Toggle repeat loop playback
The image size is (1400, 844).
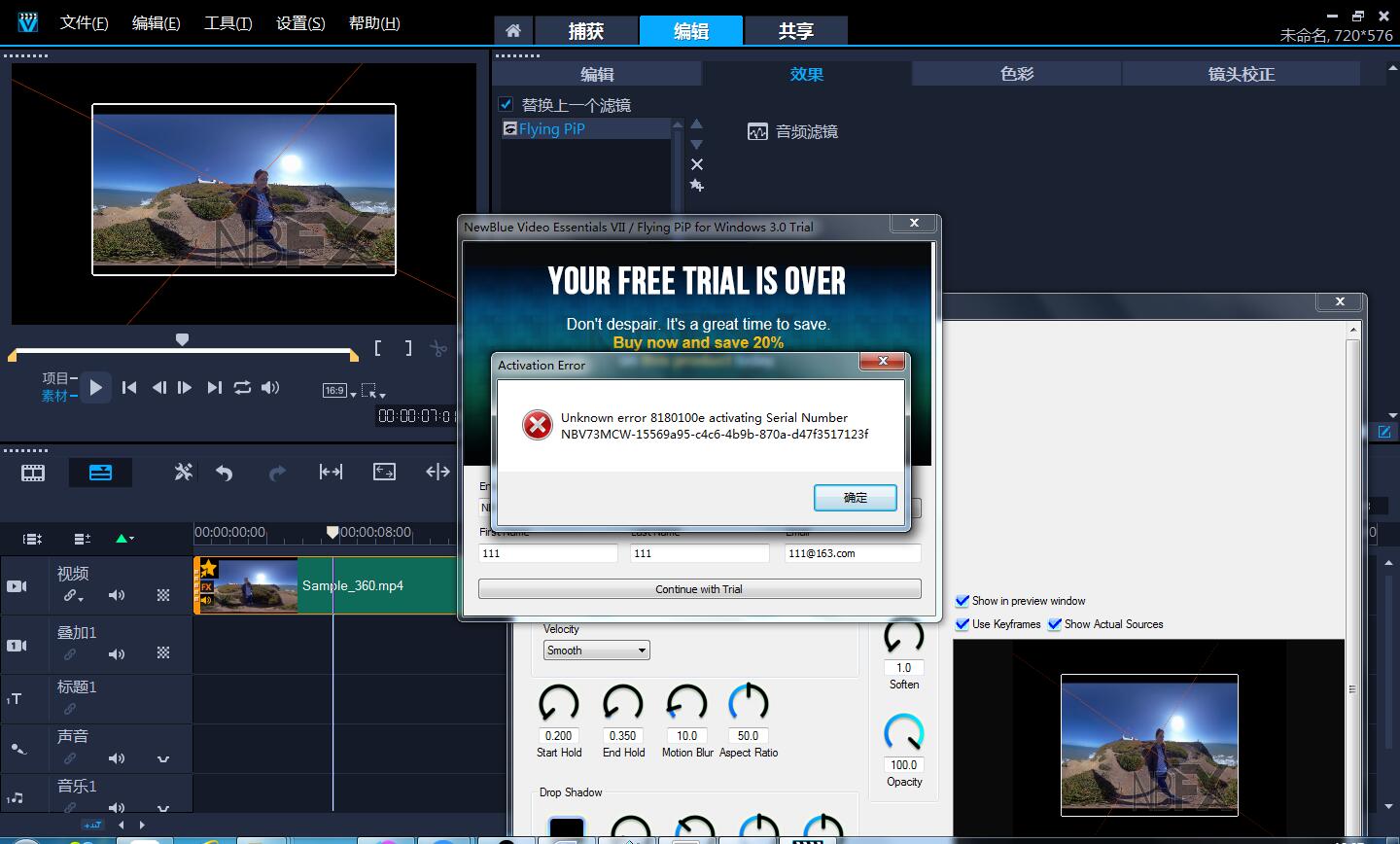(242, 387)
